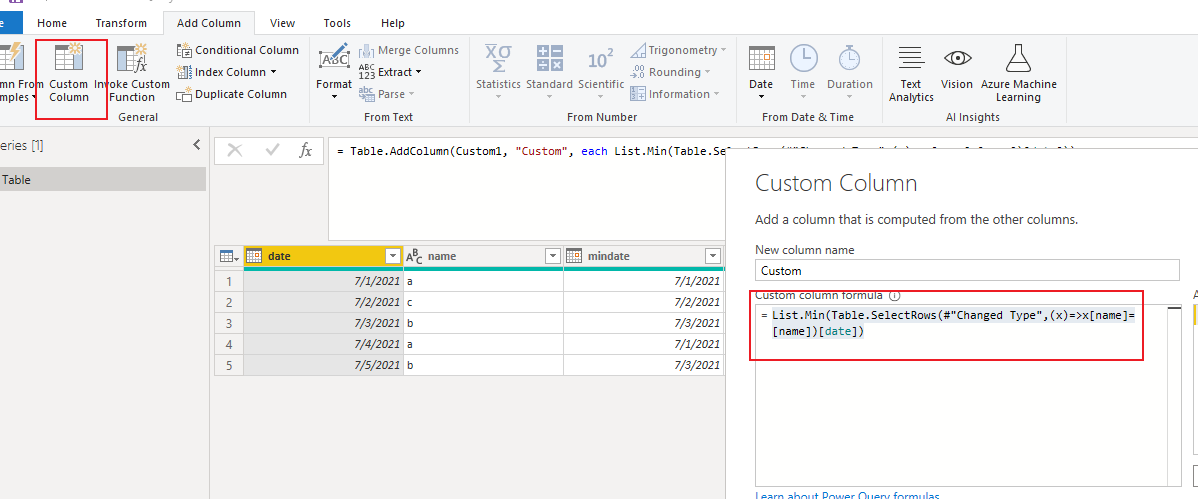
Task: Add a Conditional Column
Action: point(238,50)
